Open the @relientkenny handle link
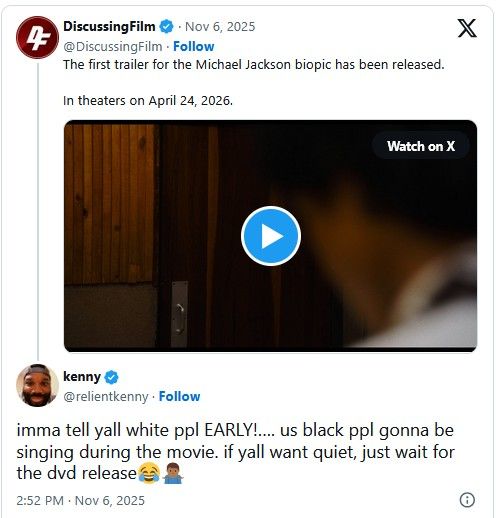Viewport: 496px width, 518px height. coord(106,396)
